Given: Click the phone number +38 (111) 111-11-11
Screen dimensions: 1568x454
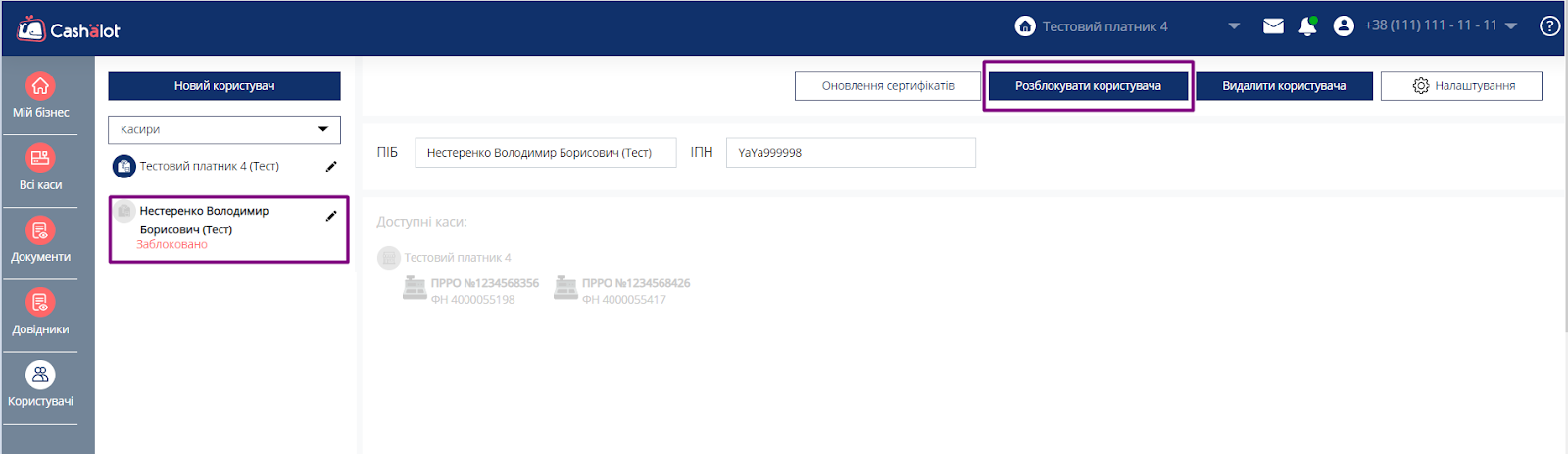Looking at the screenshot, I should [x=1431, y=25].
